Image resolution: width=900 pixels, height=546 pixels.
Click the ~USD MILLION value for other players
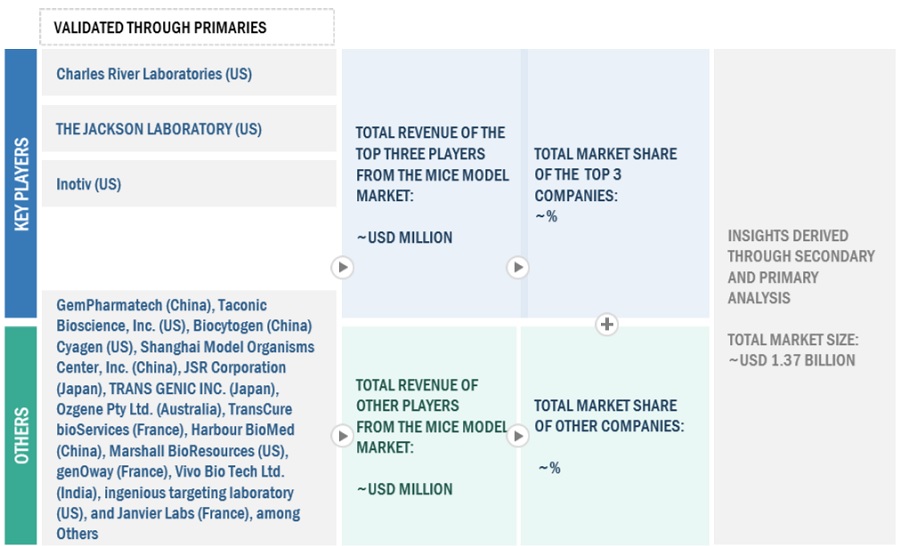point(404,489)
